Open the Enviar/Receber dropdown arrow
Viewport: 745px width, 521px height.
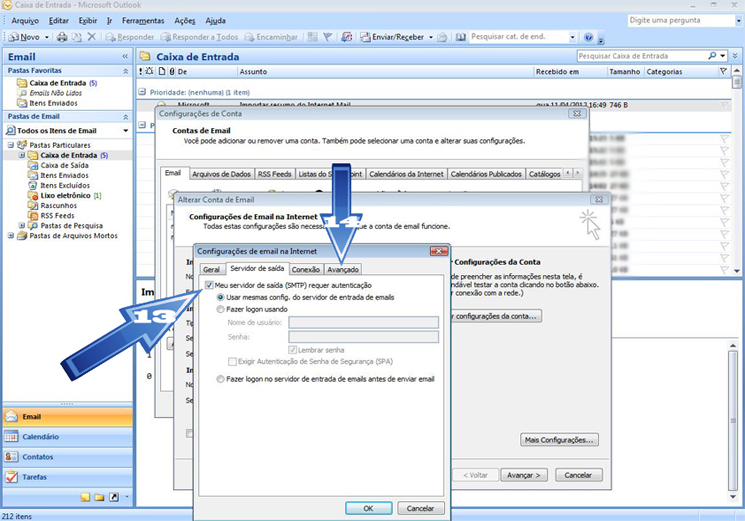(431, 37)
